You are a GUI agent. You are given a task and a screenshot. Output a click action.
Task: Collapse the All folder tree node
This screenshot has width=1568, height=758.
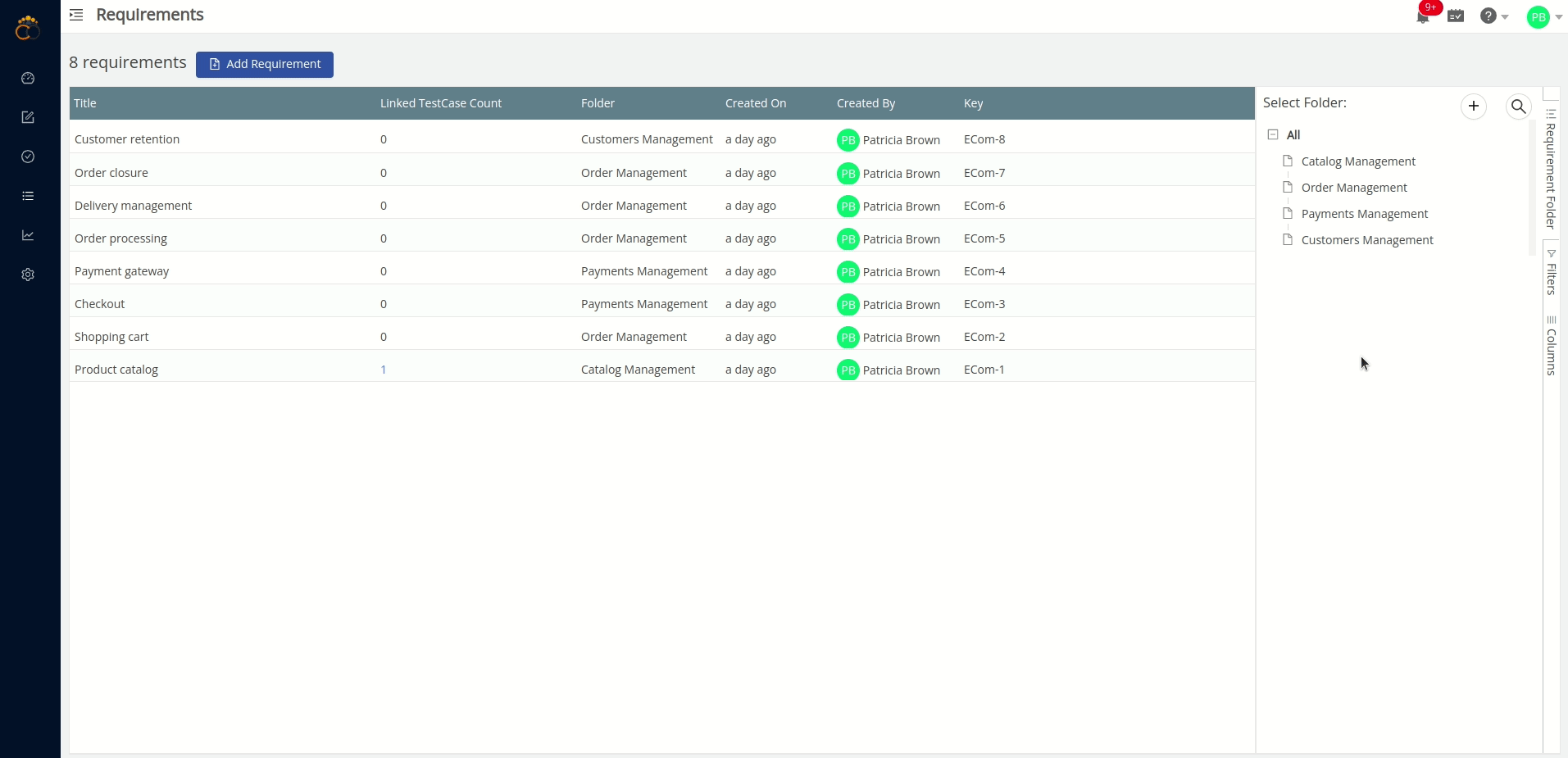point(1273,134)
